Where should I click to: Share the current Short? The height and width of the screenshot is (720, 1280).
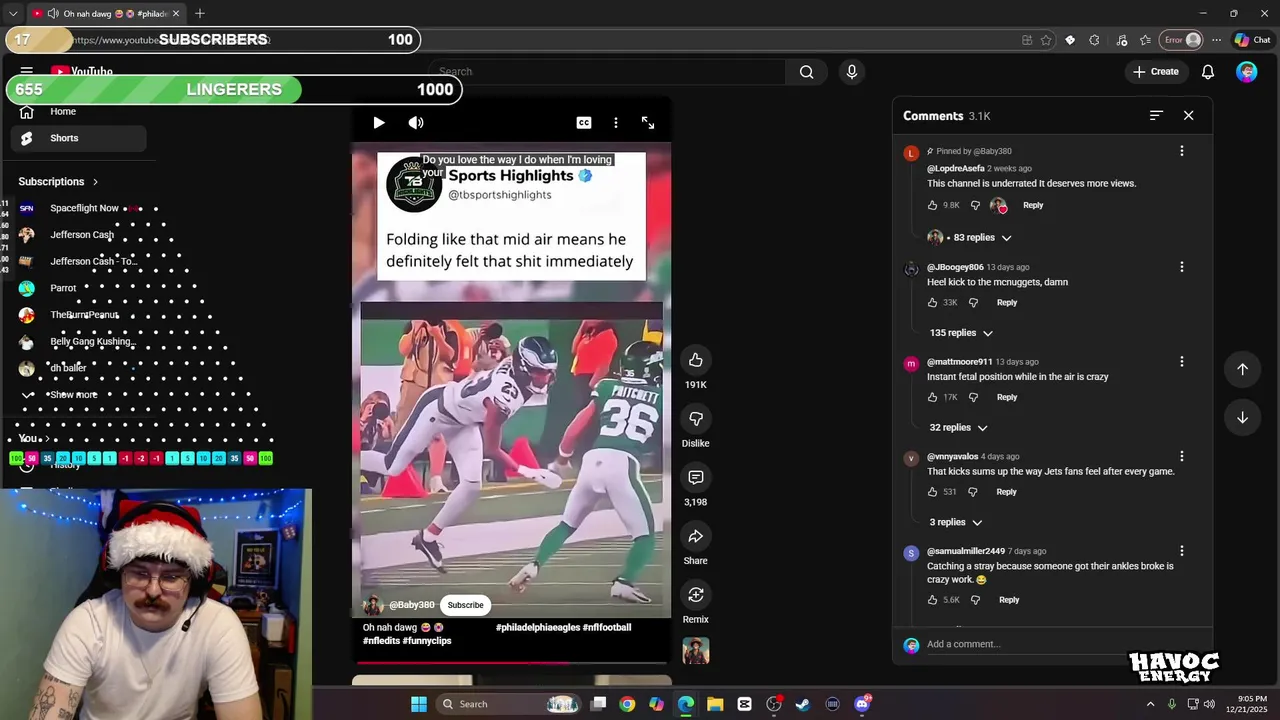coord(696,536)
